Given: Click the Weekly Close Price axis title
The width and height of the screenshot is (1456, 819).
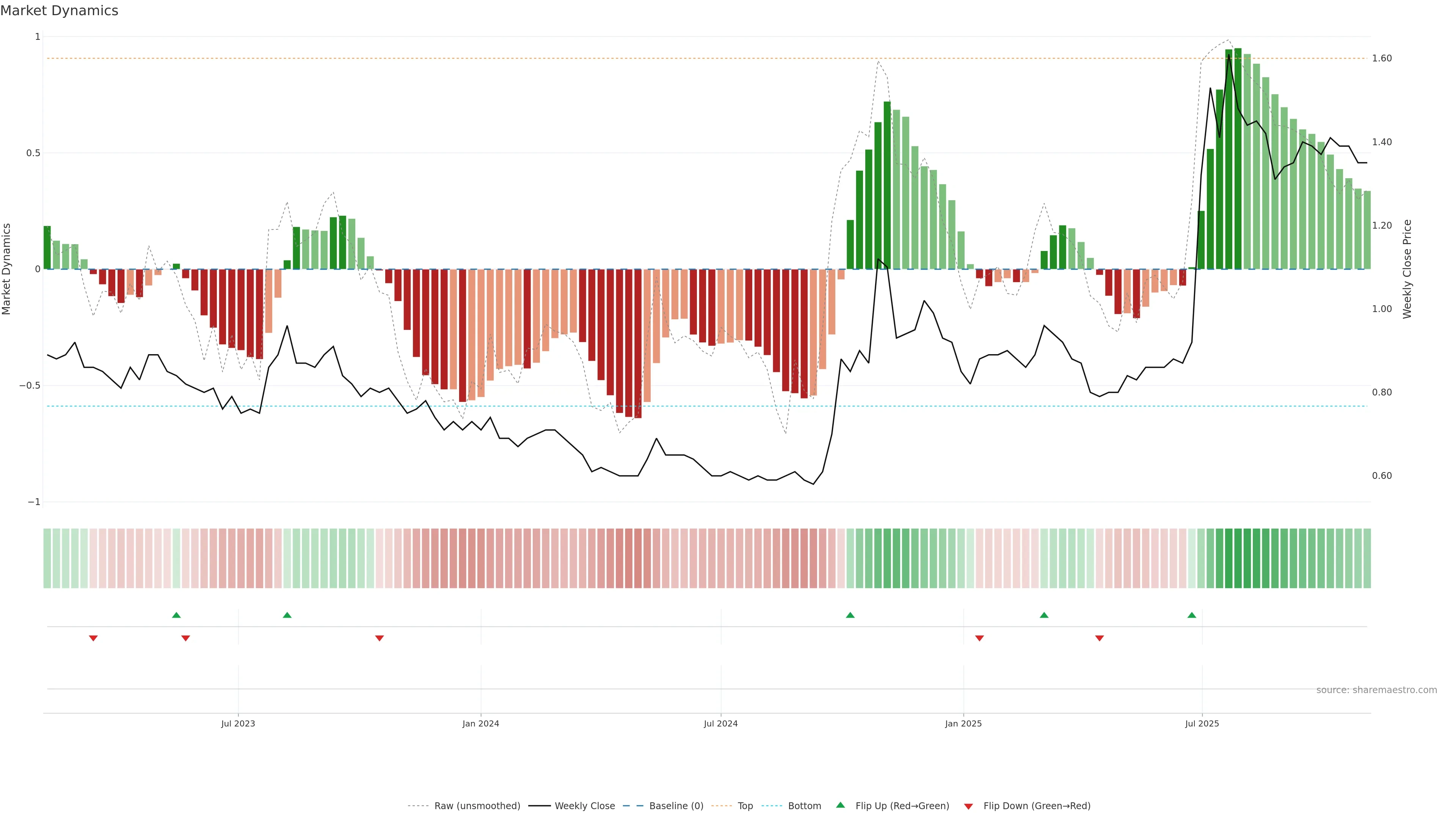Looking at the screenshot, I should pyautogui.click(x=1407, y=269).
